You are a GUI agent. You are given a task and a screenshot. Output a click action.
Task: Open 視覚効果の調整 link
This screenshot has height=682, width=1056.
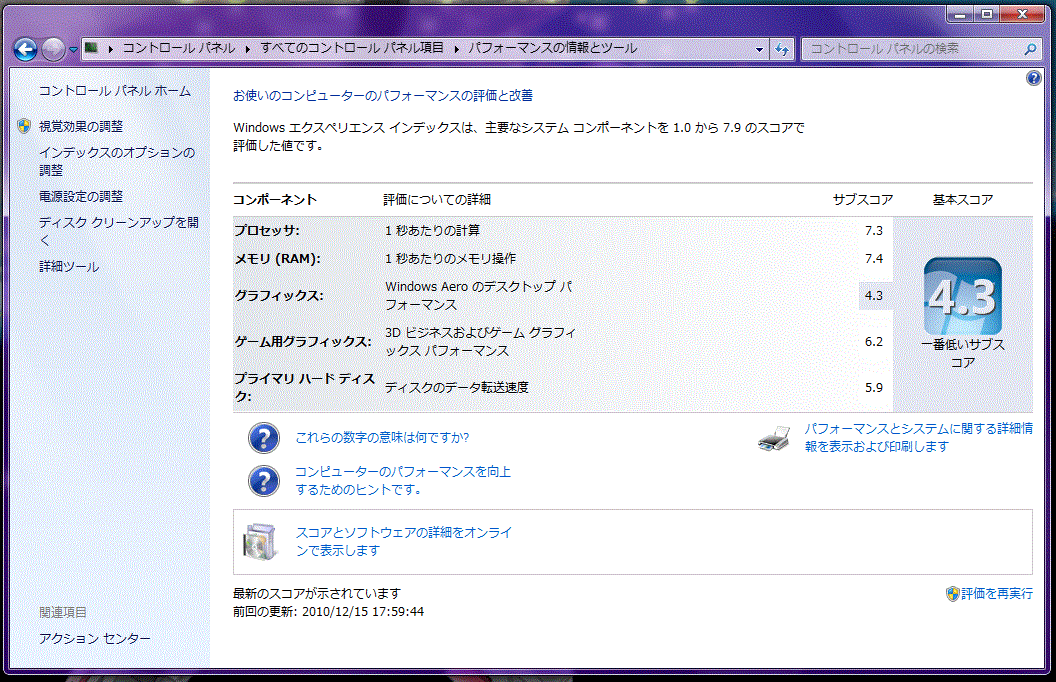pyautogui.click(x=81, y=126)
